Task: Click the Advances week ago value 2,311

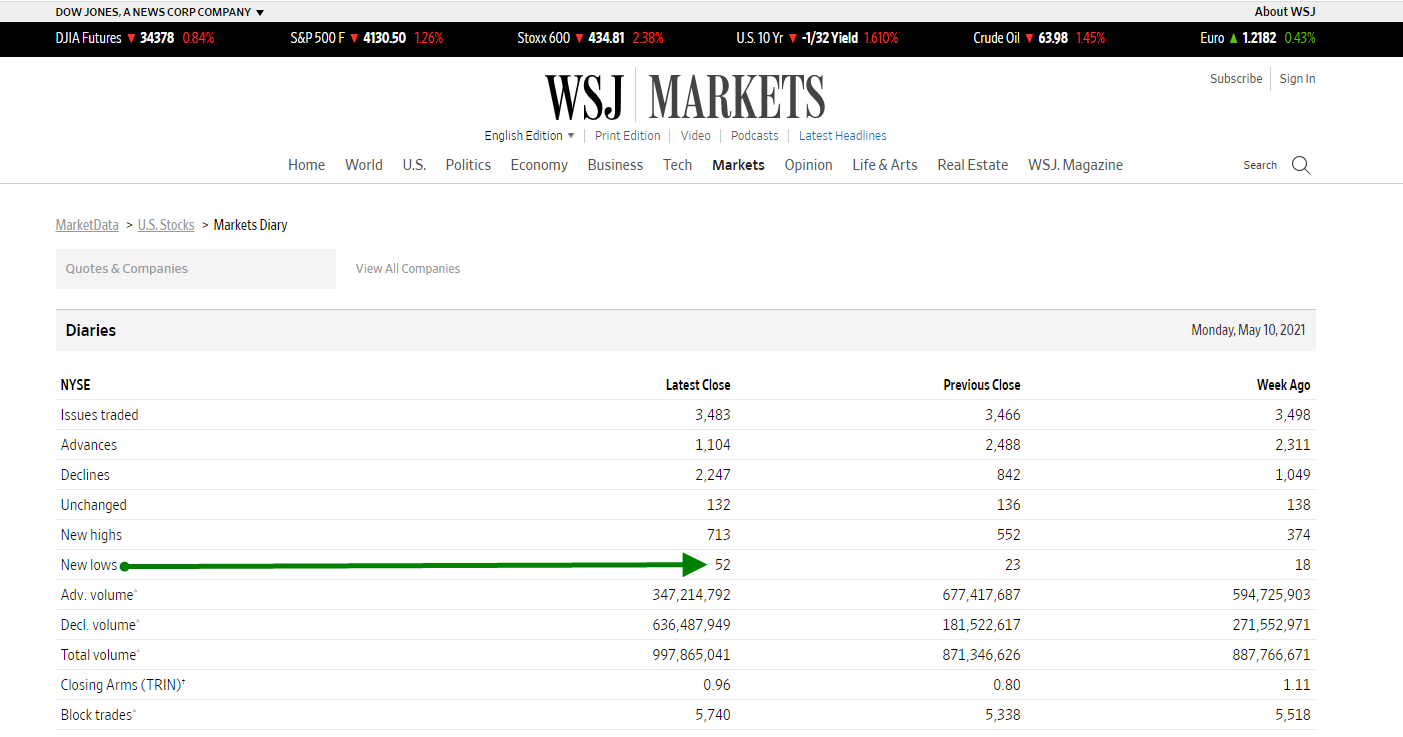Action: tap(1293, 445)
